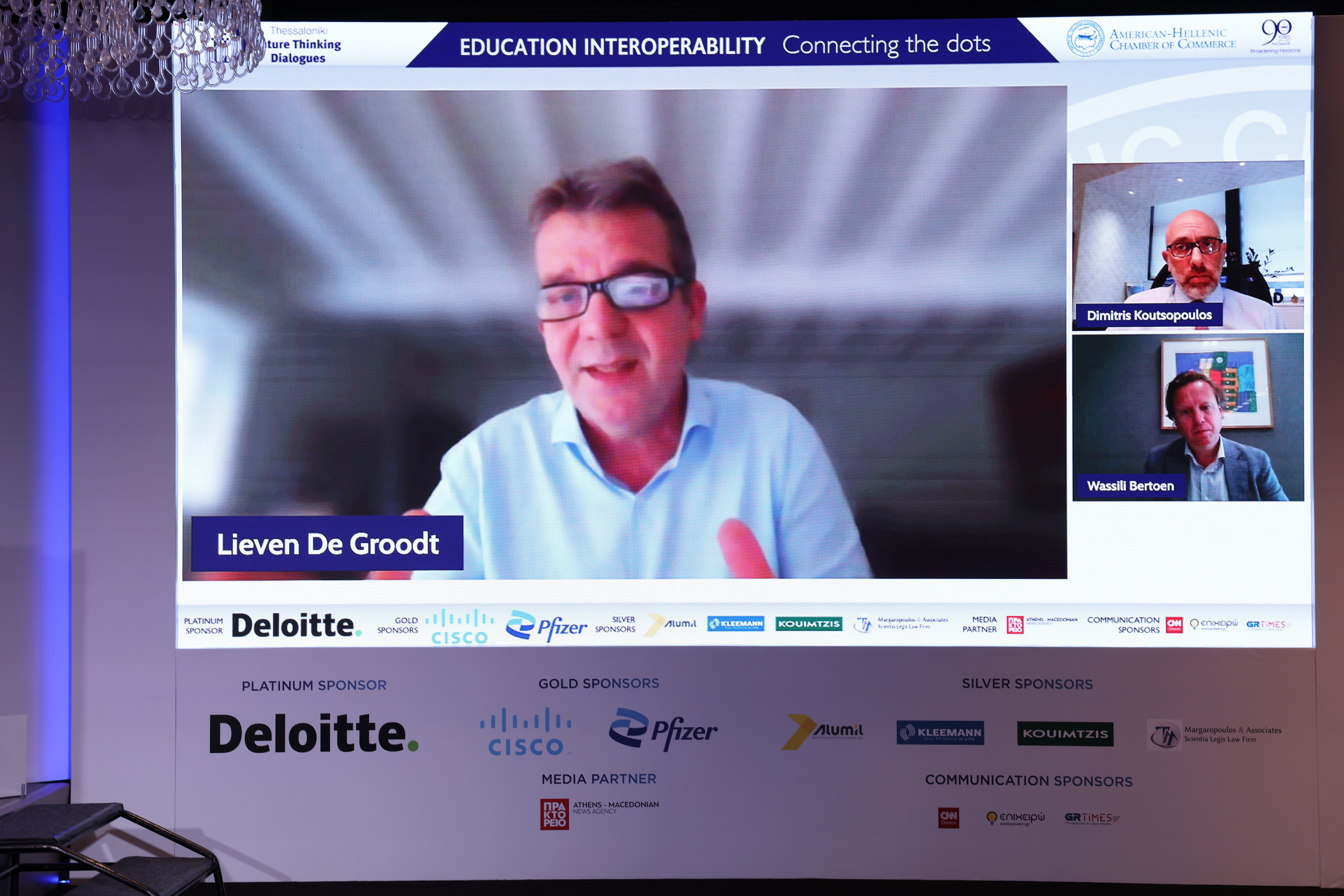The height and width of the screenshot is (896, 1344).
Task: Select the Wassili Bertoen video tile
Action: (1188, 418)
